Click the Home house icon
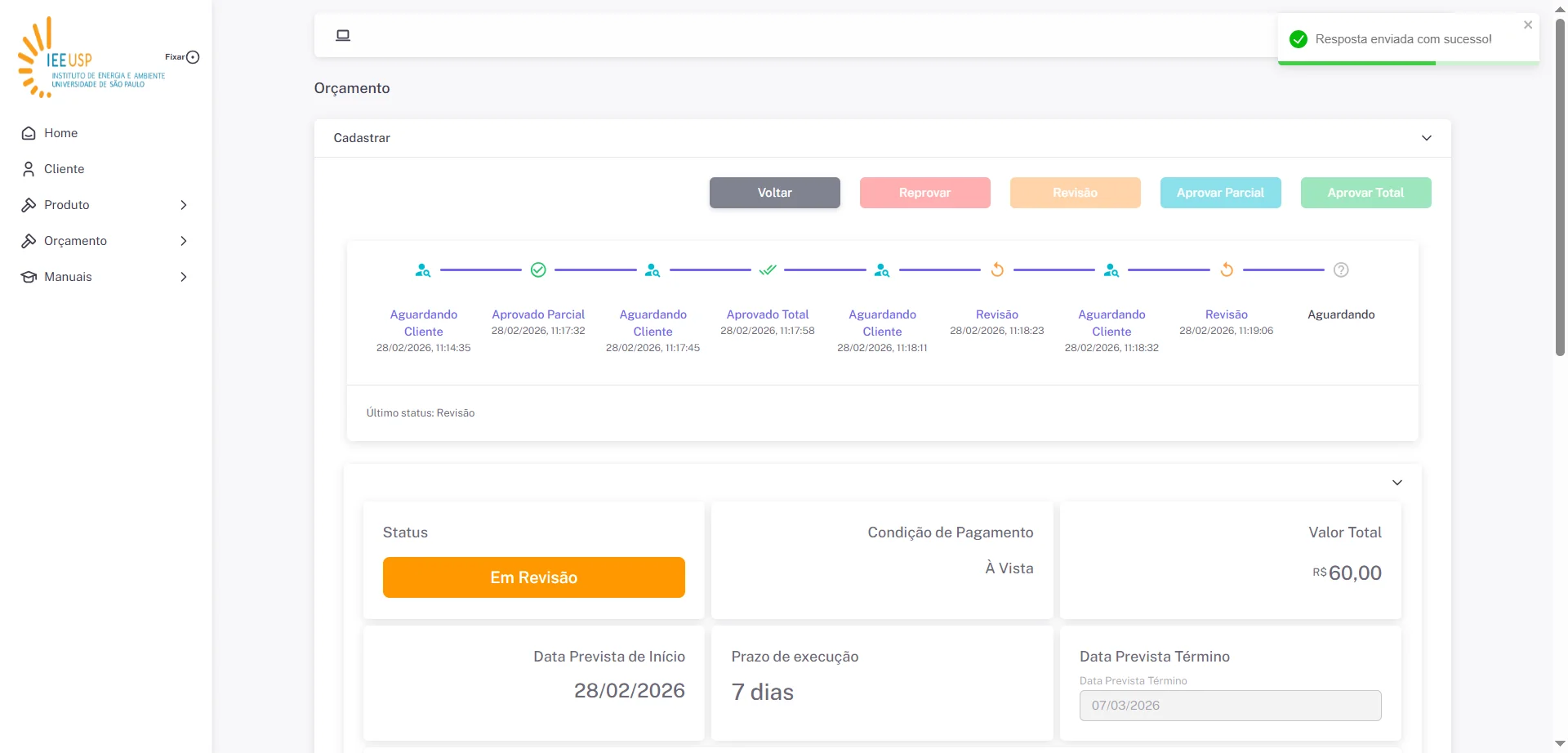Viewport: 1568px width, 753px height. [x=29, y=133]
